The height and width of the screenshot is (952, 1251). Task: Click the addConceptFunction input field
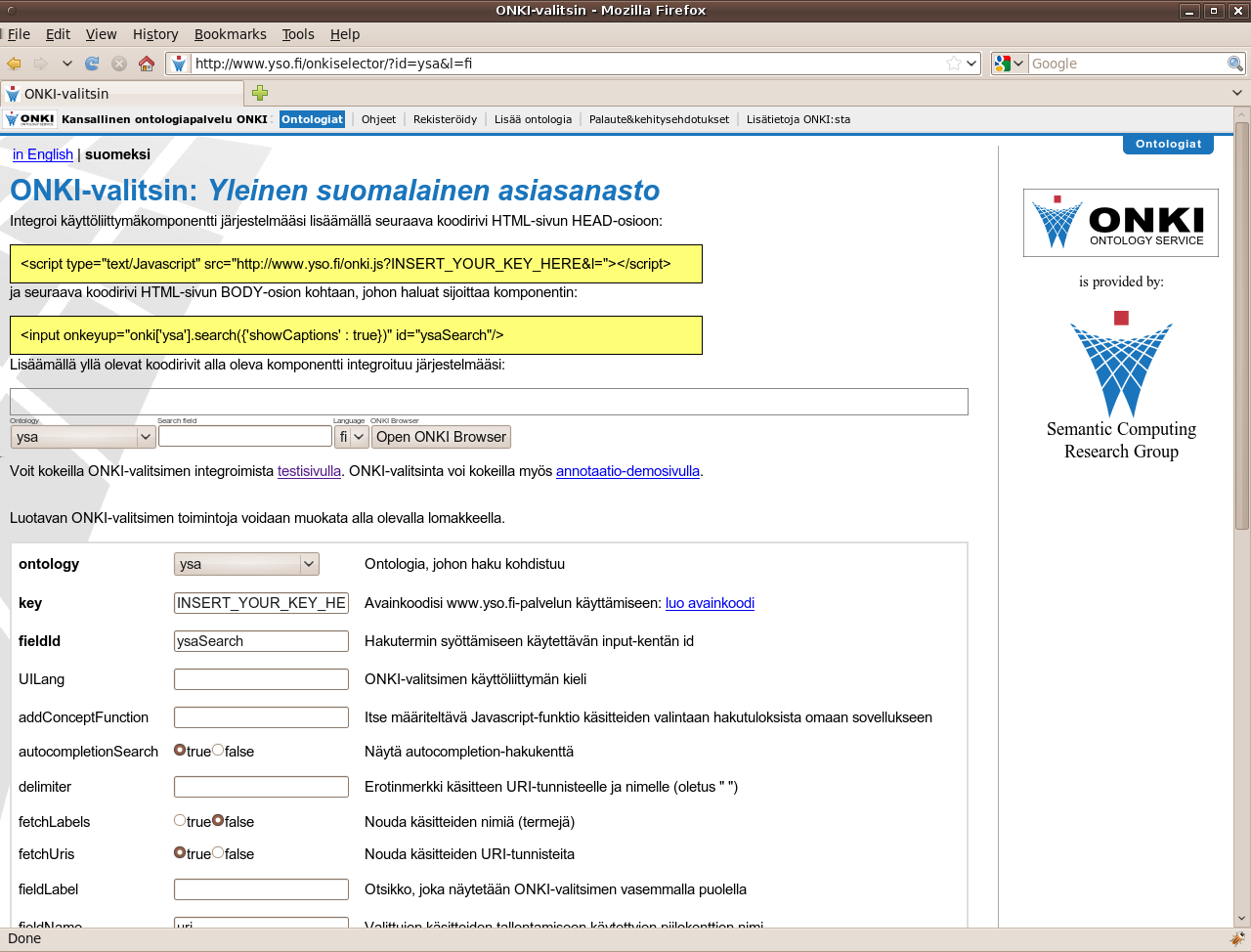[261, 717]
